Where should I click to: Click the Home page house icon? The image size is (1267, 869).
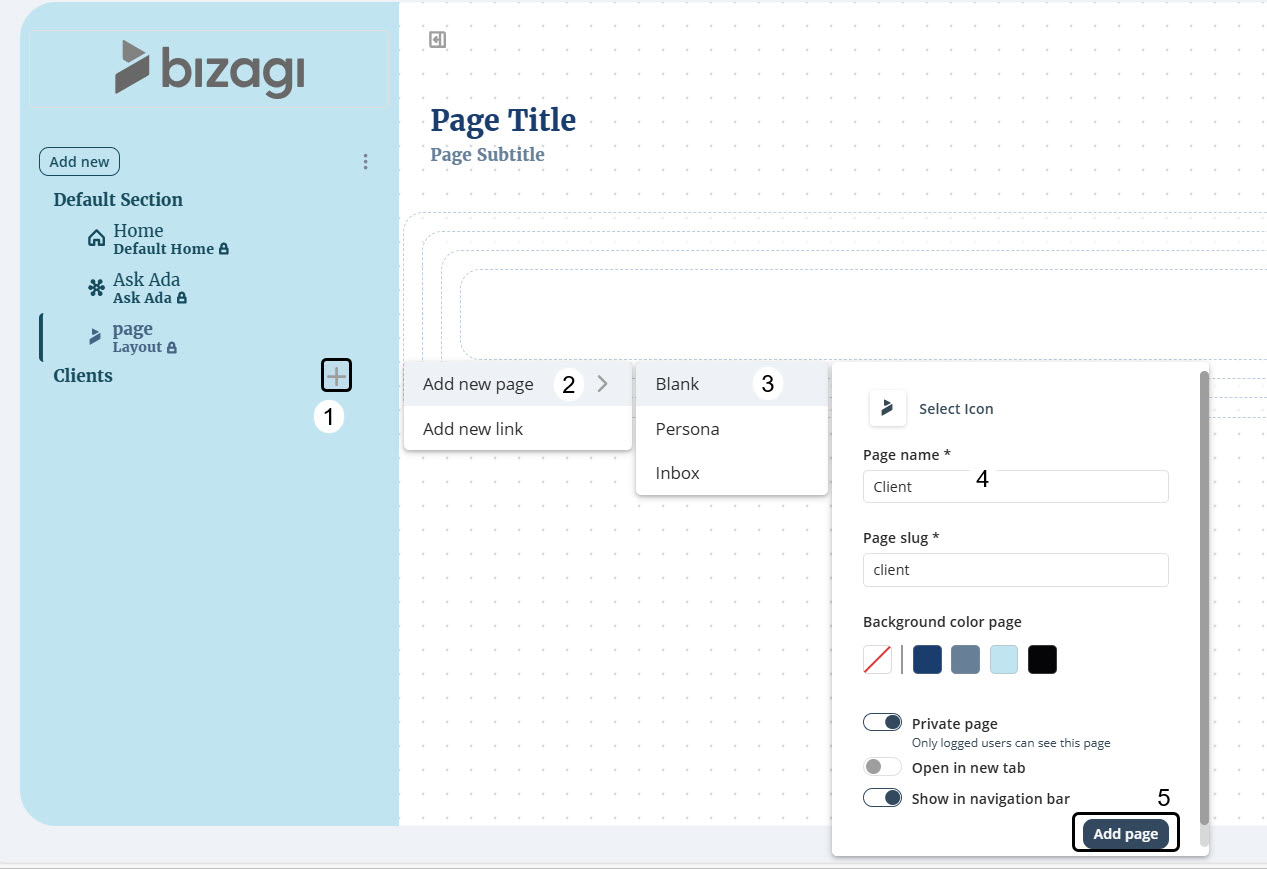pyautogui.click(x=97, y=238)
